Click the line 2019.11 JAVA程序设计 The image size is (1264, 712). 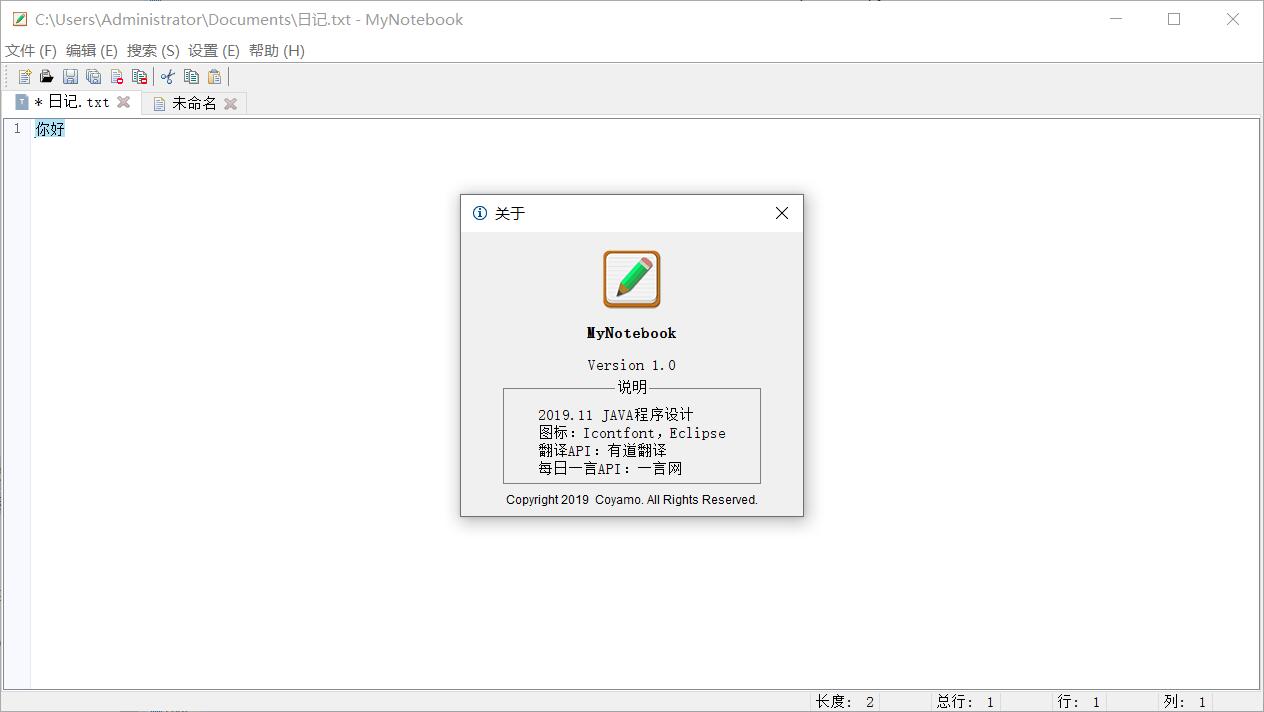click(x=616, y=415)
